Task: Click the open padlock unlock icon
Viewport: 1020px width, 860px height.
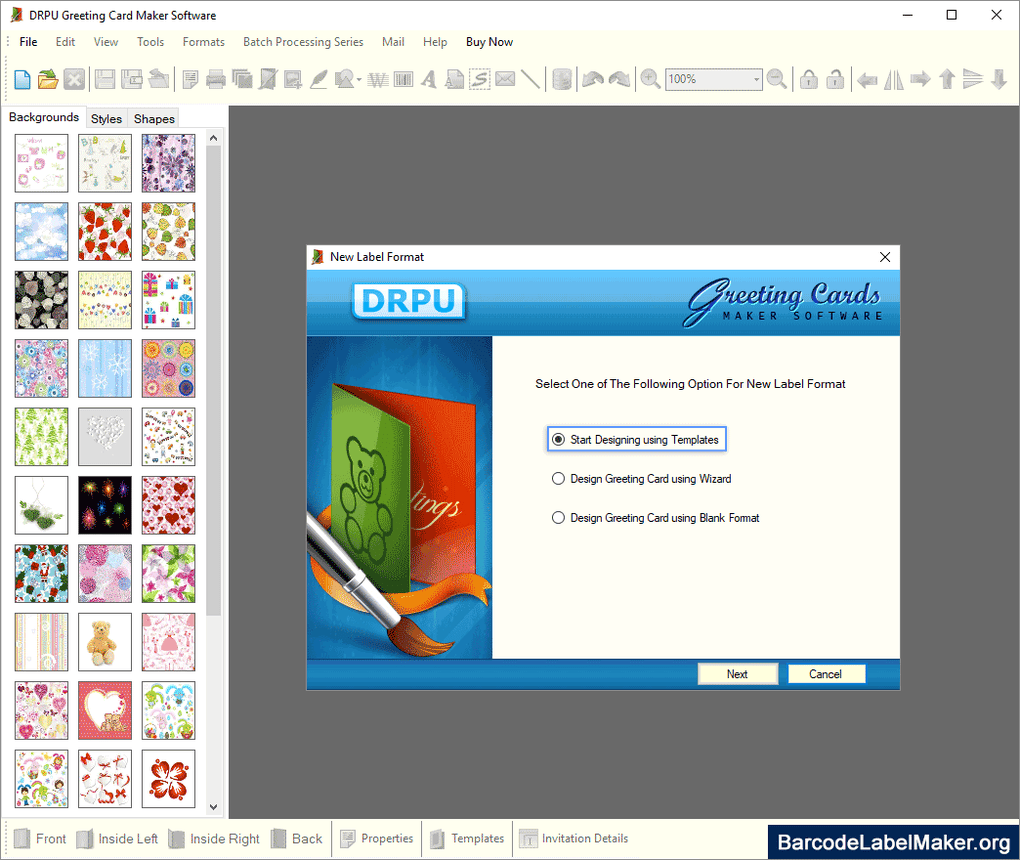Action: coord(835,79)
